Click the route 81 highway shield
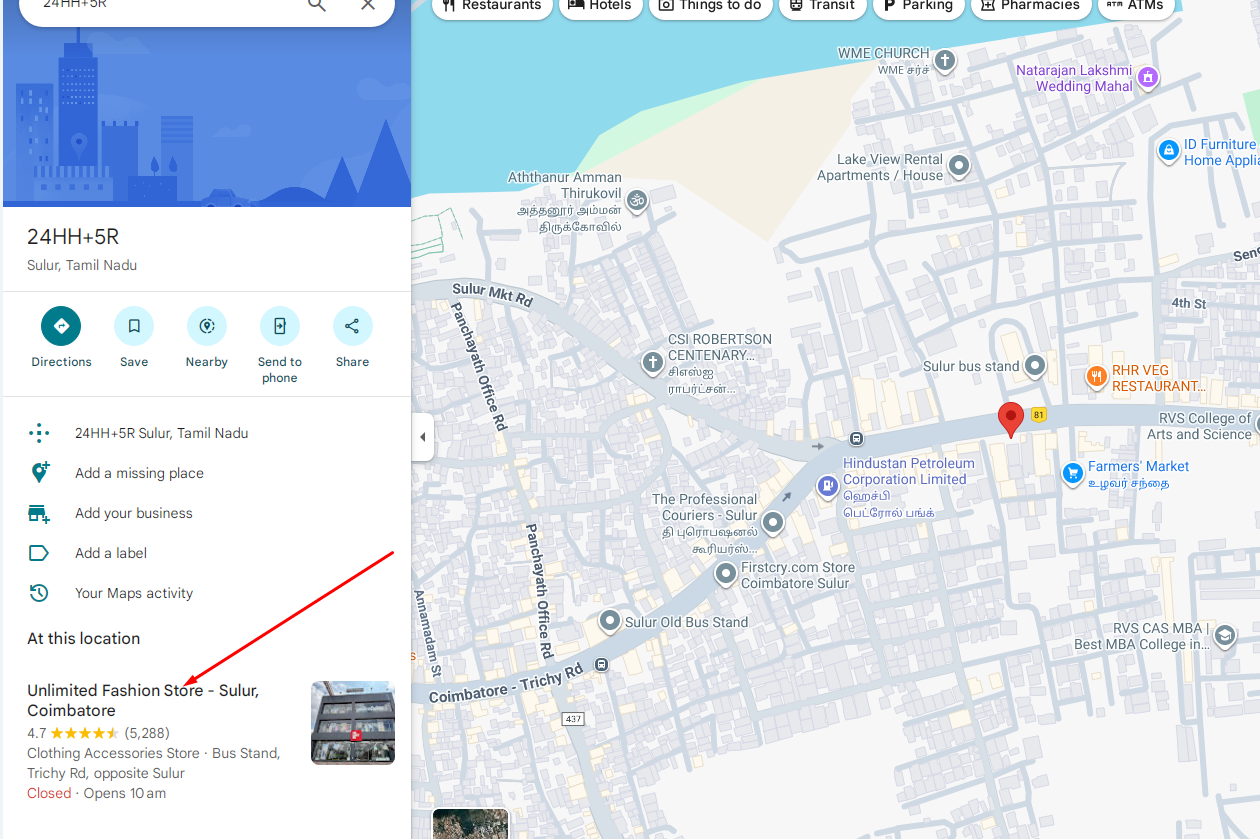Viewport: 1260px width, 839px height. 1039,415
